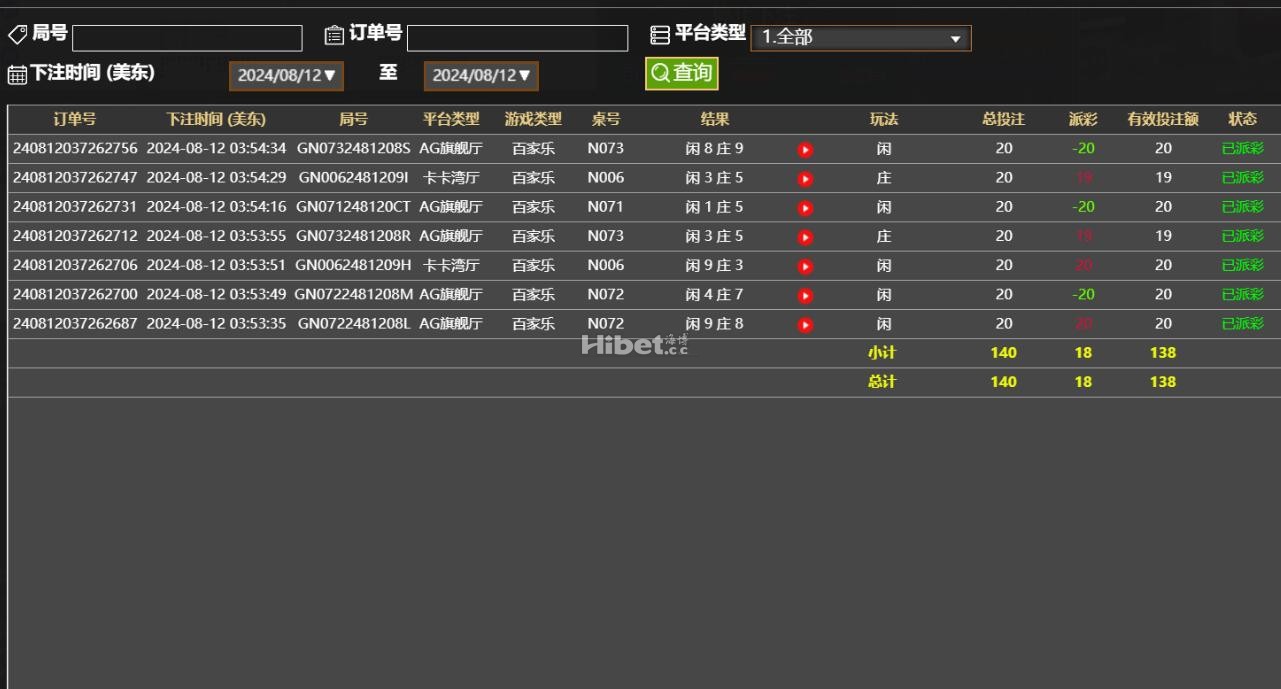Click subtotal 有效投注额 value 138 in 小计 row
This screenshot has width=1281, height=689.
click(x=1163, y=352)
